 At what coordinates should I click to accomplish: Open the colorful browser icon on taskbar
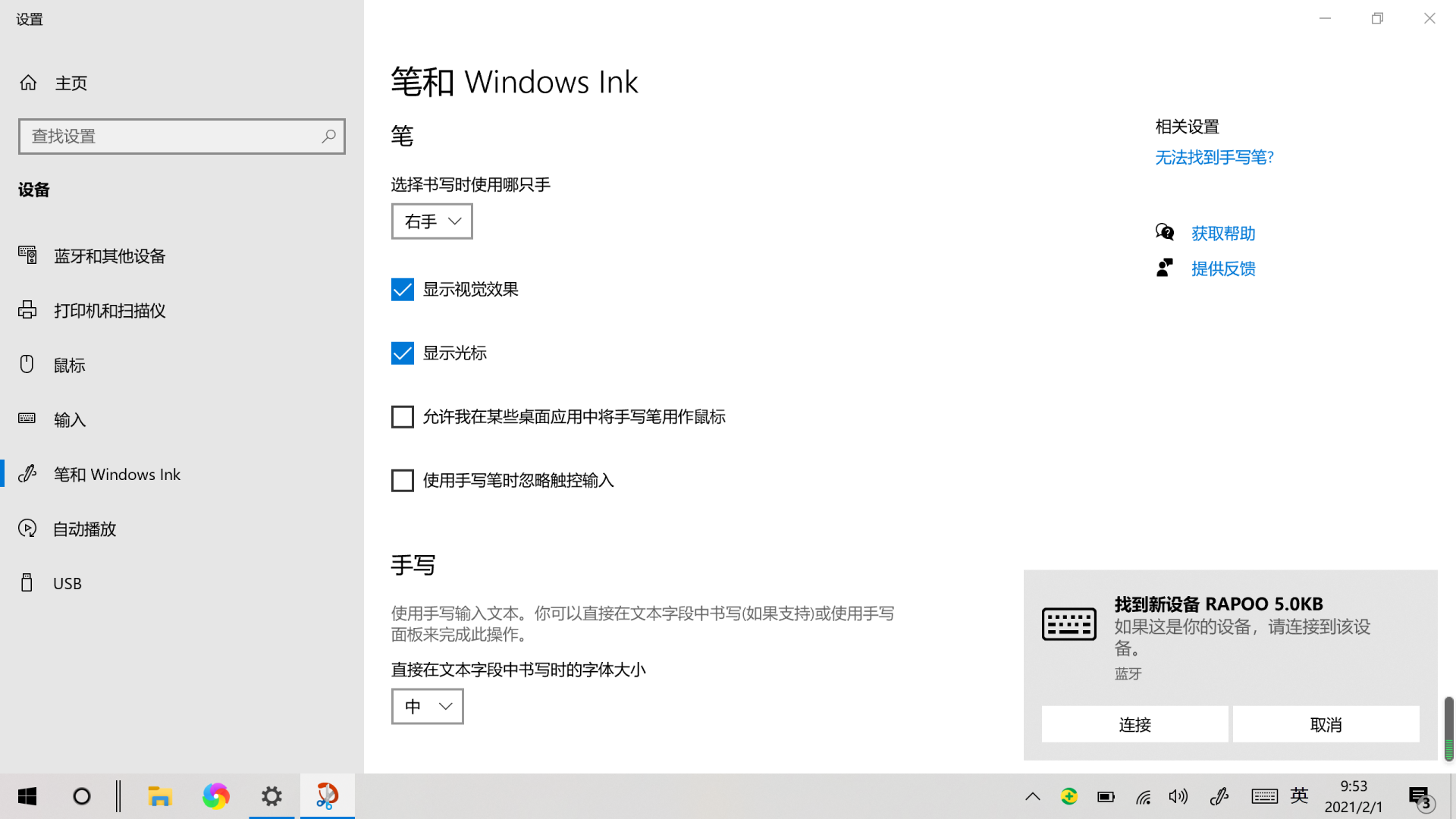pos(215,796)
